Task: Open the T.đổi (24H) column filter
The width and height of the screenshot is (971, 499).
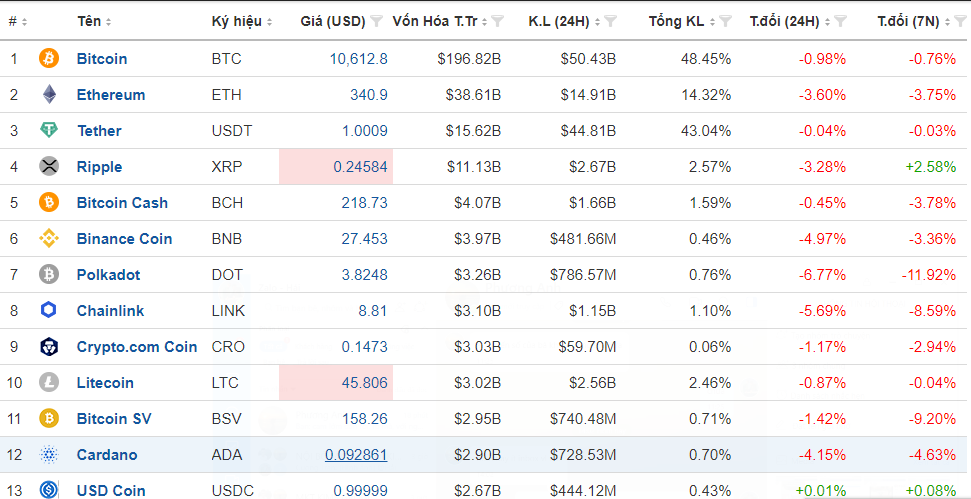Action: pyautogui.click(x=841, y=21)
